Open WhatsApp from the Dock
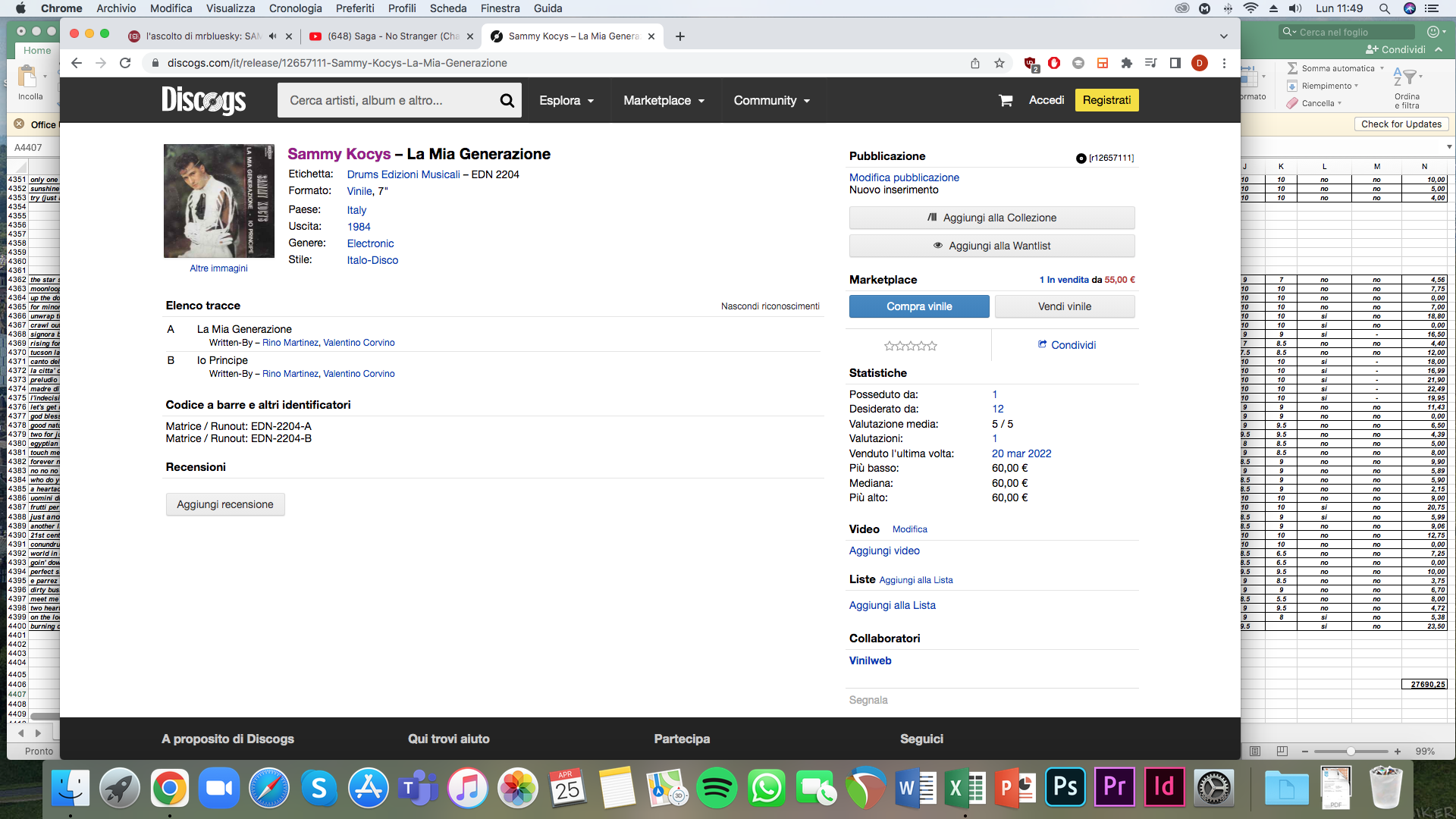The height and width of the screenshot is (819, 1456). [766, 789]
